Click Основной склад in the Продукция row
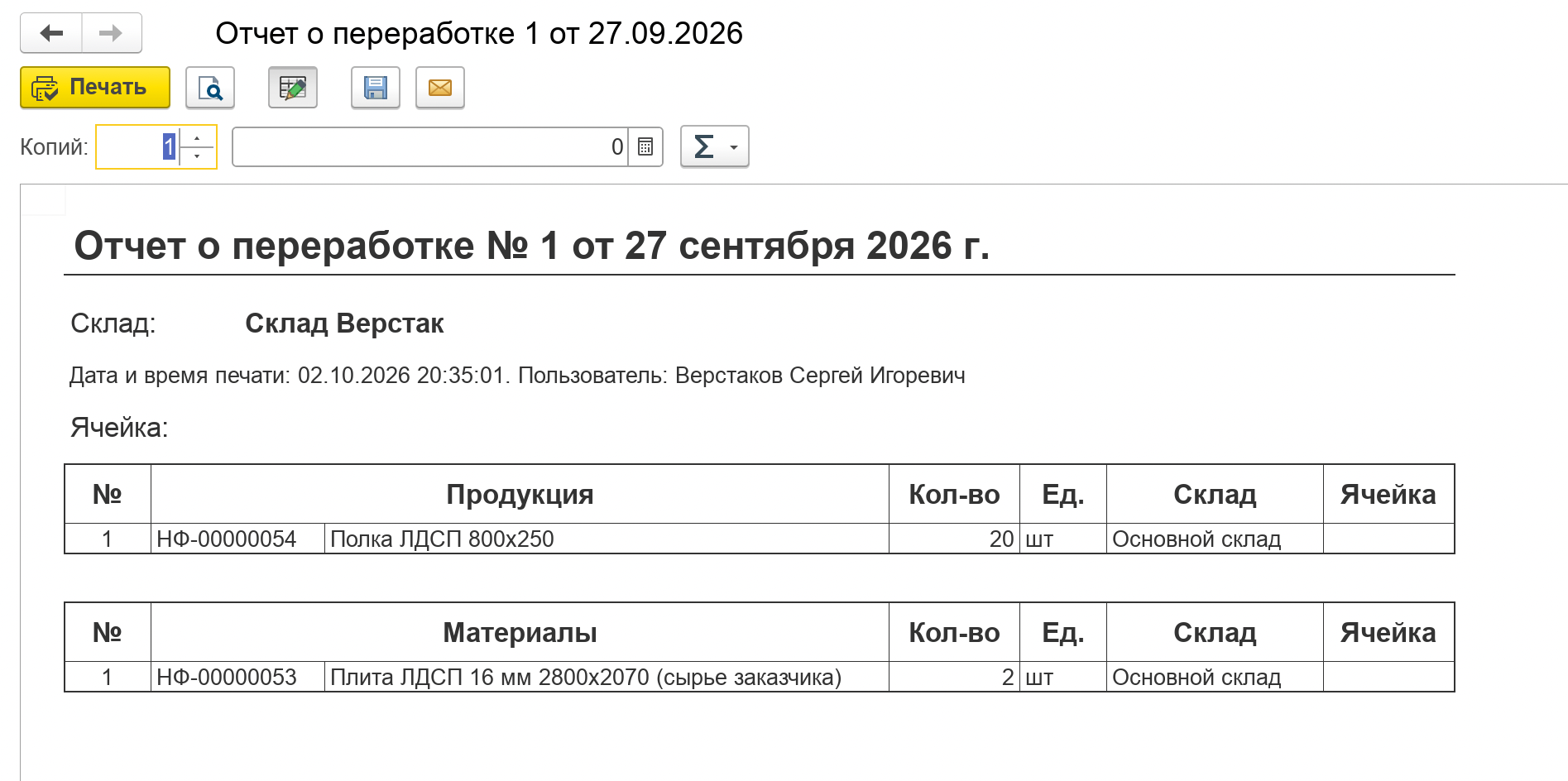 1215,539
